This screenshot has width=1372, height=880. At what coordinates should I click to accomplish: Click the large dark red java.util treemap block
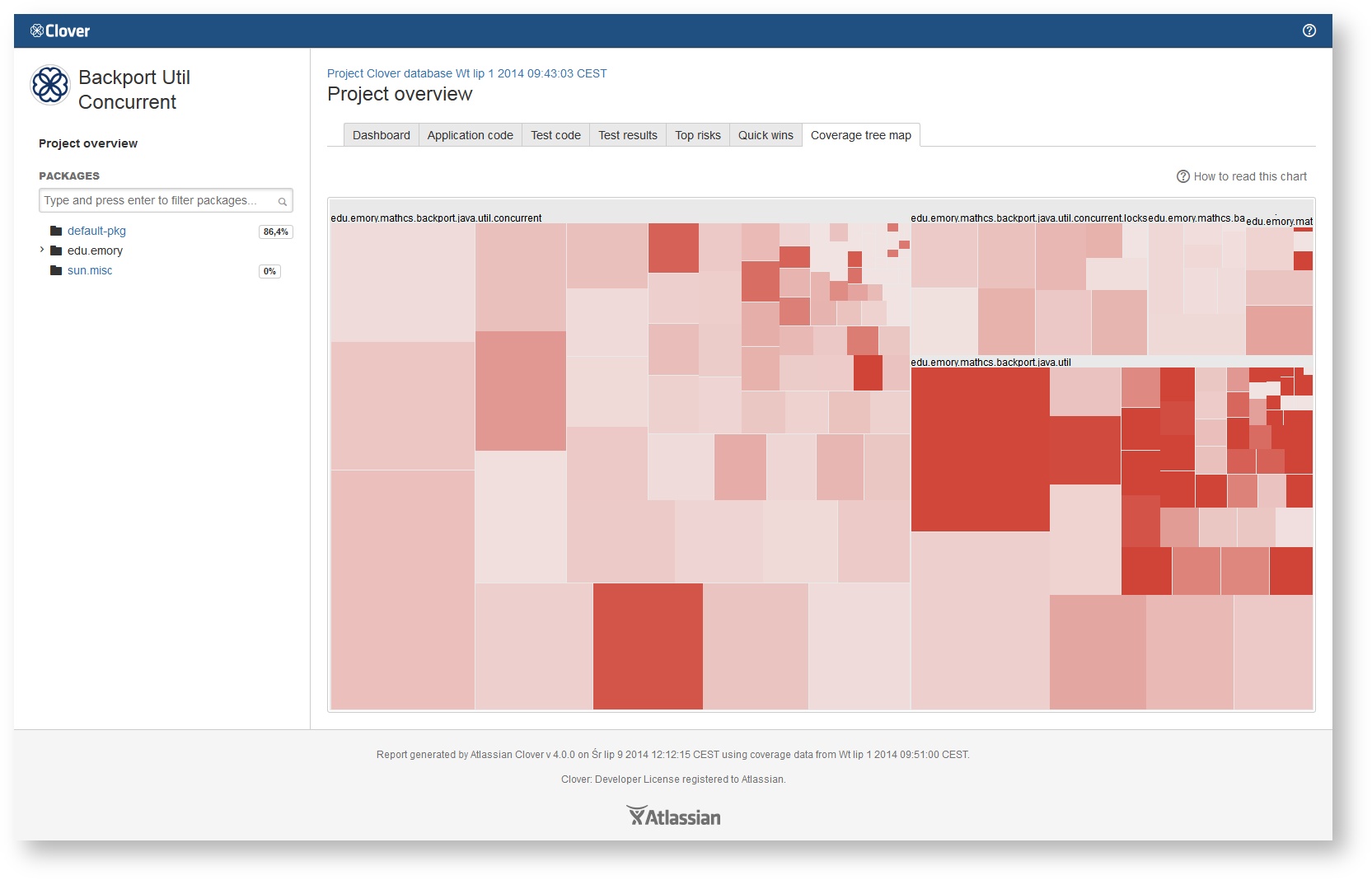pyautogui.click(x=980, y=449)
